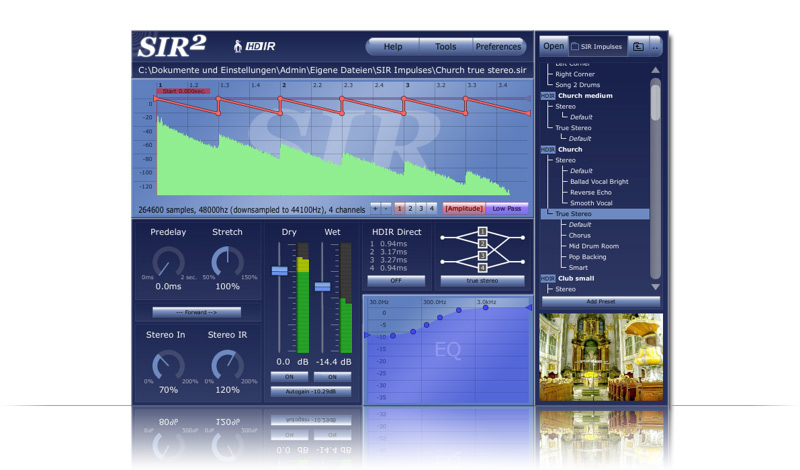Toggle the Low Pass envelope mode
Screen dimensions: 800x470
click(x=507, y=208)
